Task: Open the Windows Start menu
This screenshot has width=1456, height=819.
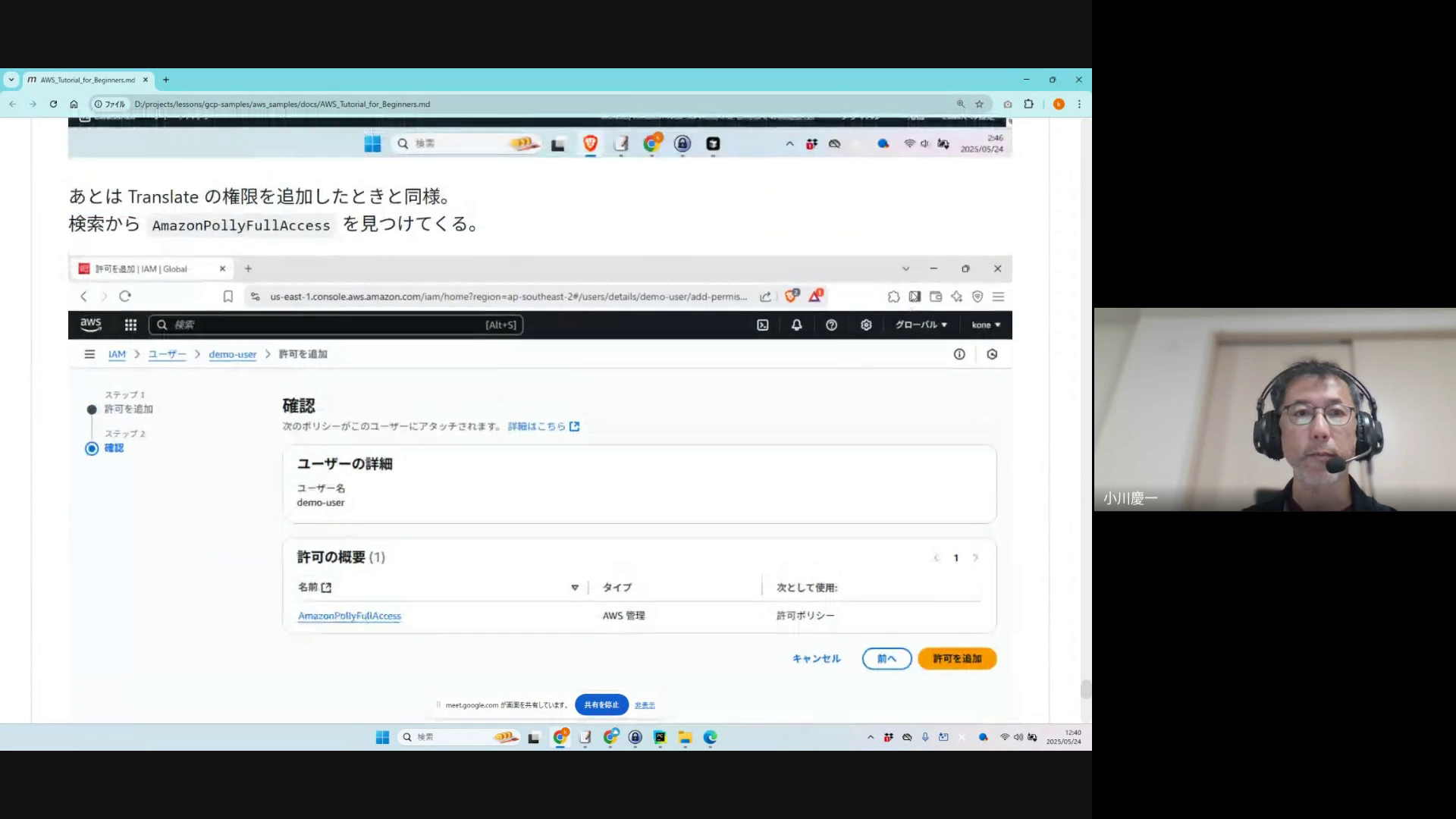Action: 382,737
